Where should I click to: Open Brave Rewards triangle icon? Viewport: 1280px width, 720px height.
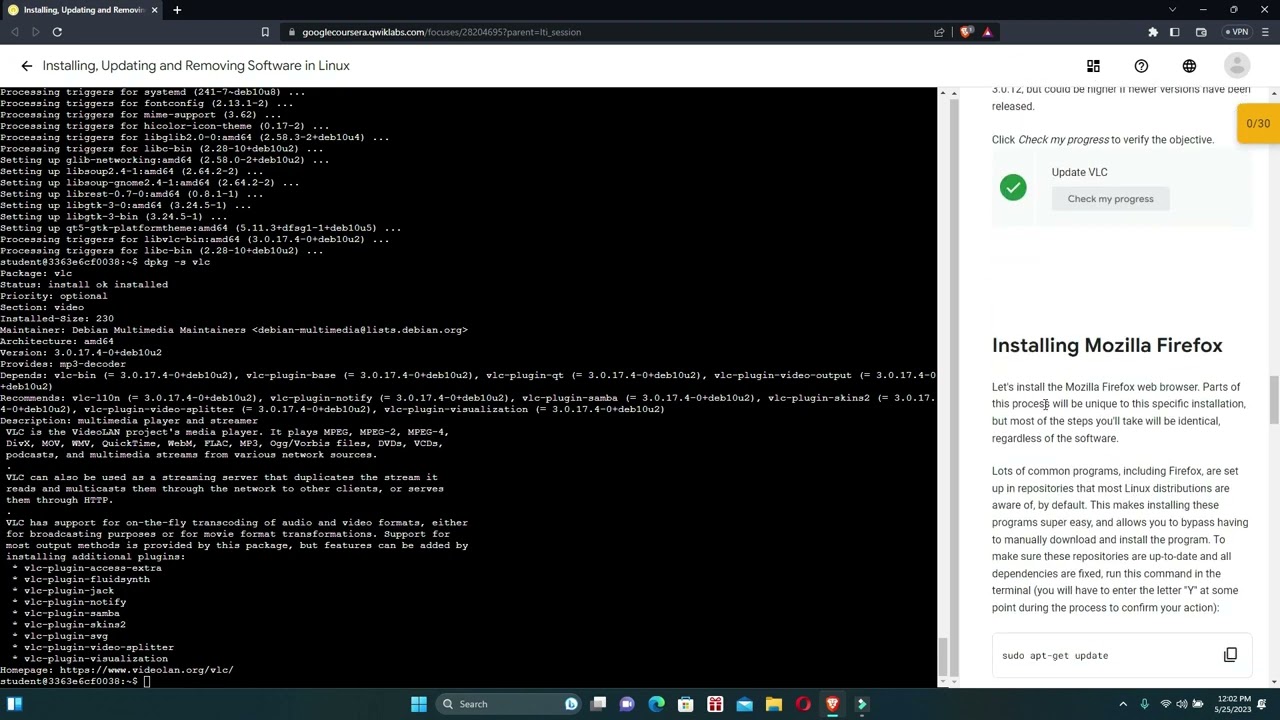coord(987,32)
